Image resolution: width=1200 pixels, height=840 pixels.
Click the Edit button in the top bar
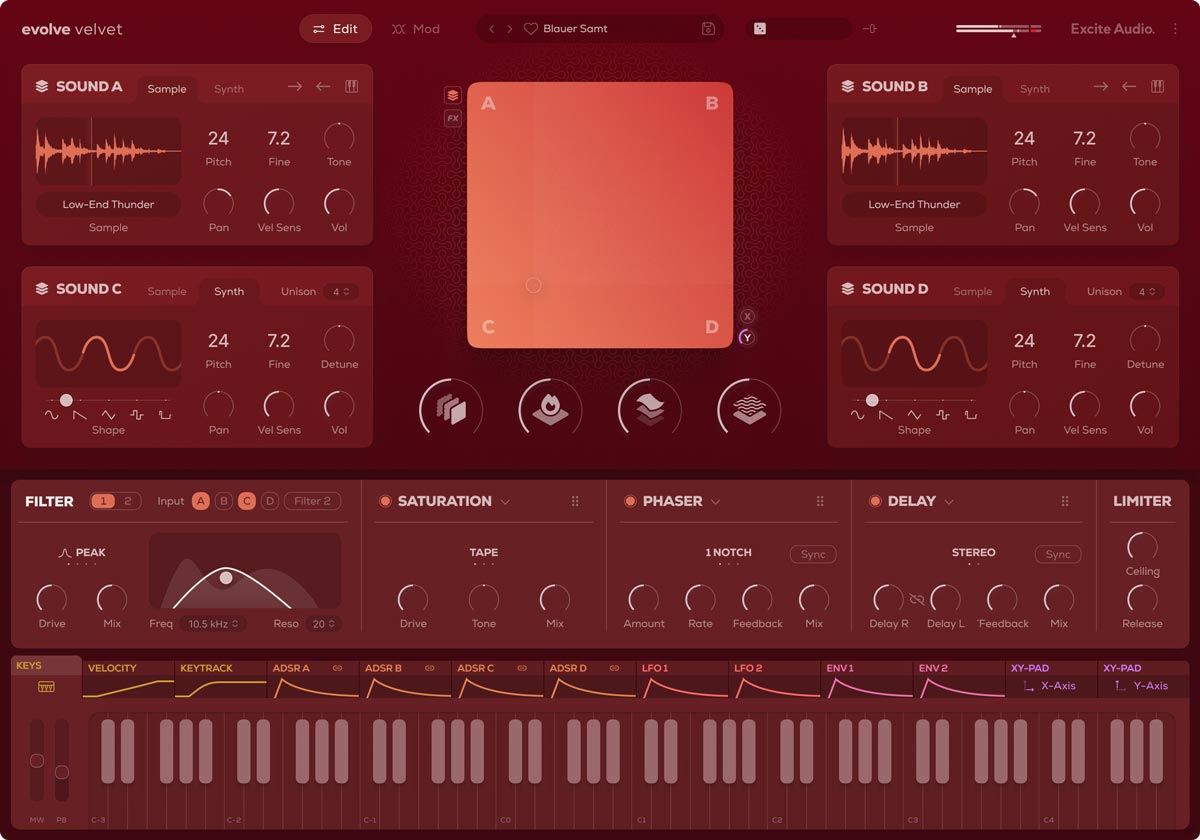(335, 29)
